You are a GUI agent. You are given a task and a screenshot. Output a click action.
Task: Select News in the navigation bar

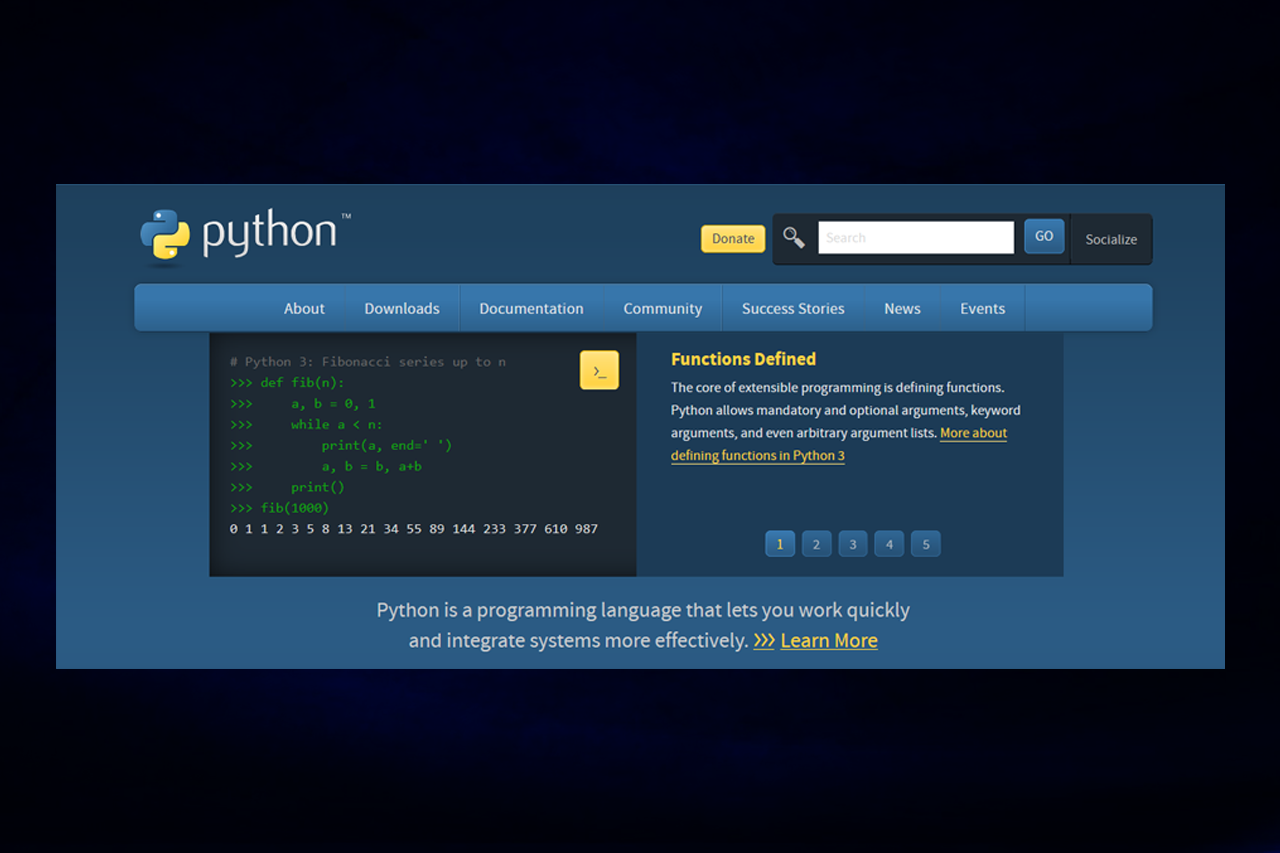pos(902,309)
